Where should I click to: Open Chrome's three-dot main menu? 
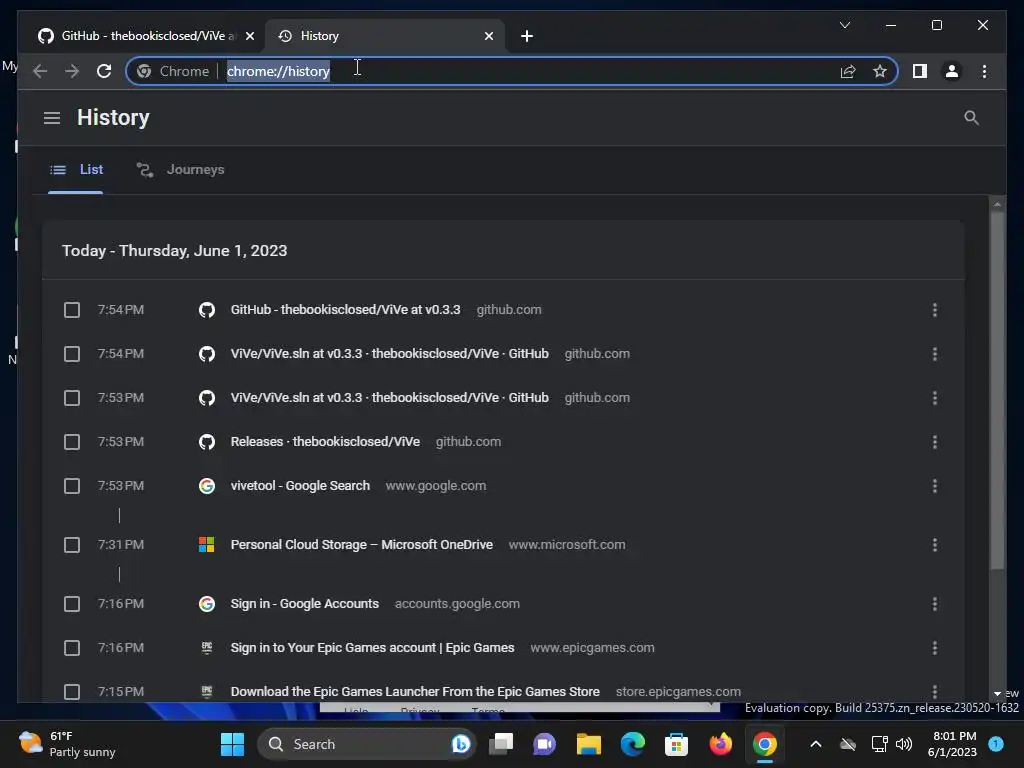point(984,71)
